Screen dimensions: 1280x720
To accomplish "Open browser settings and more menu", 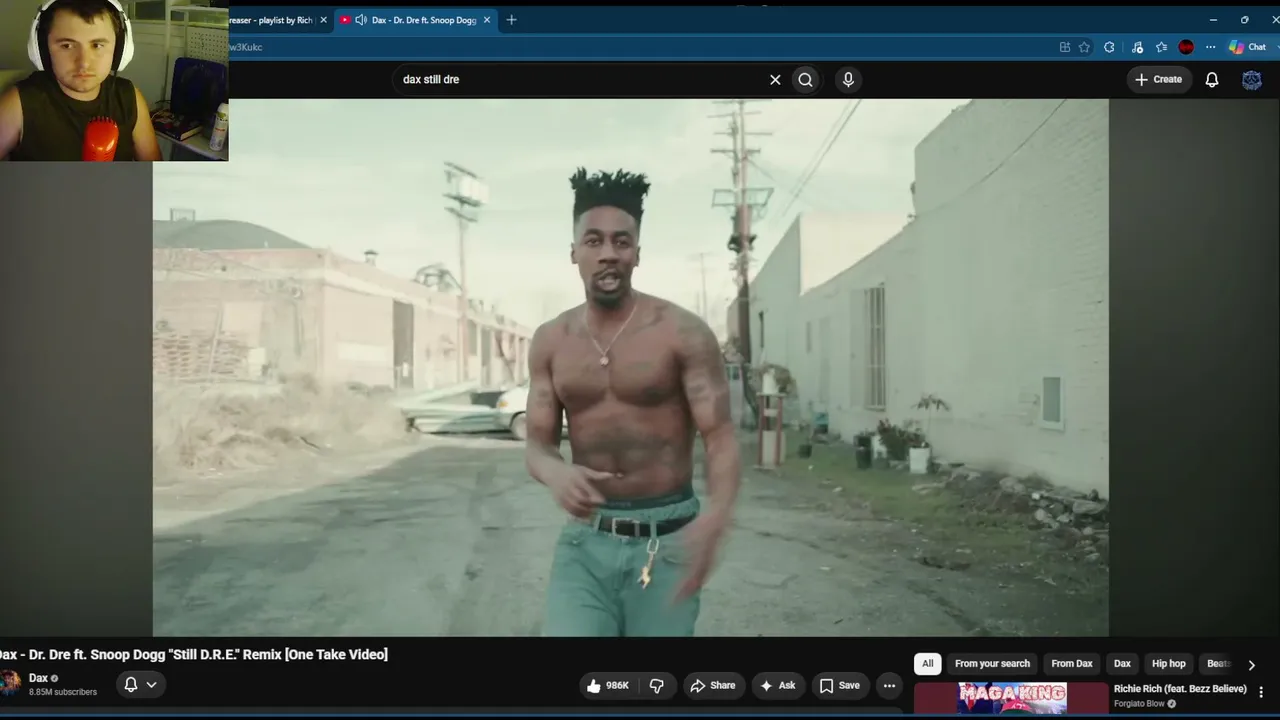I will pos(1210,47).
